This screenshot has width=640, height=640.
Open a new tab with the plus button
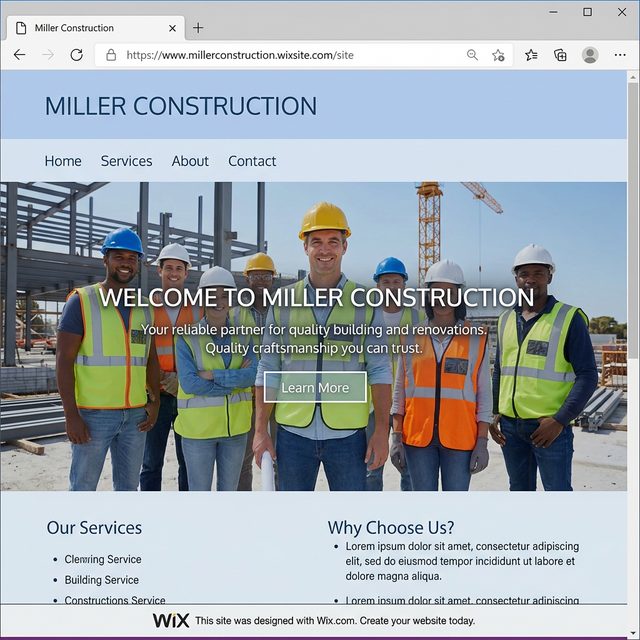tap(198, 28)
